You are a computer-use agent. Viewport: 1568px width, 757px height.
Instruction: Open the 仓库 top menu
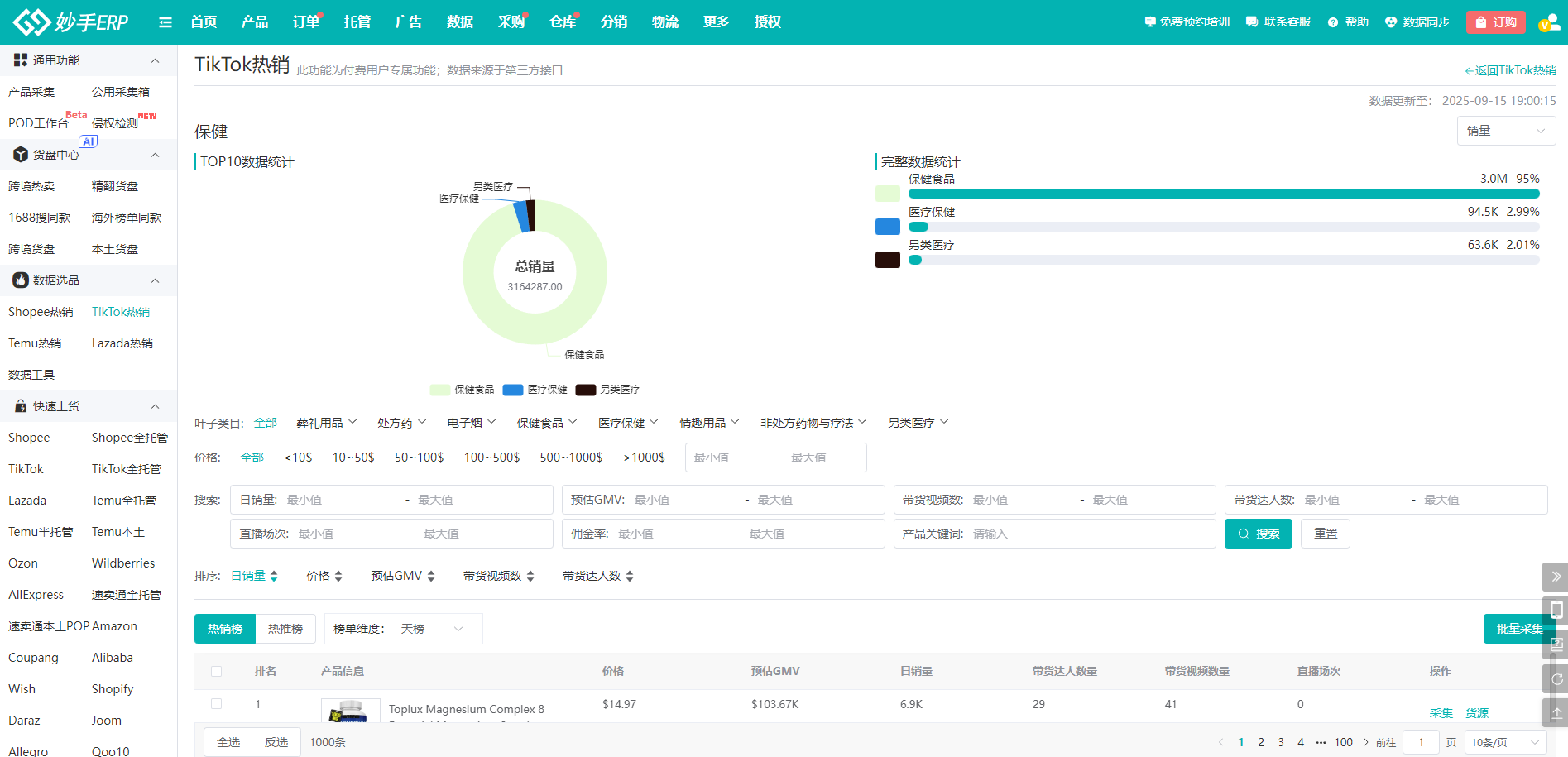563,22
